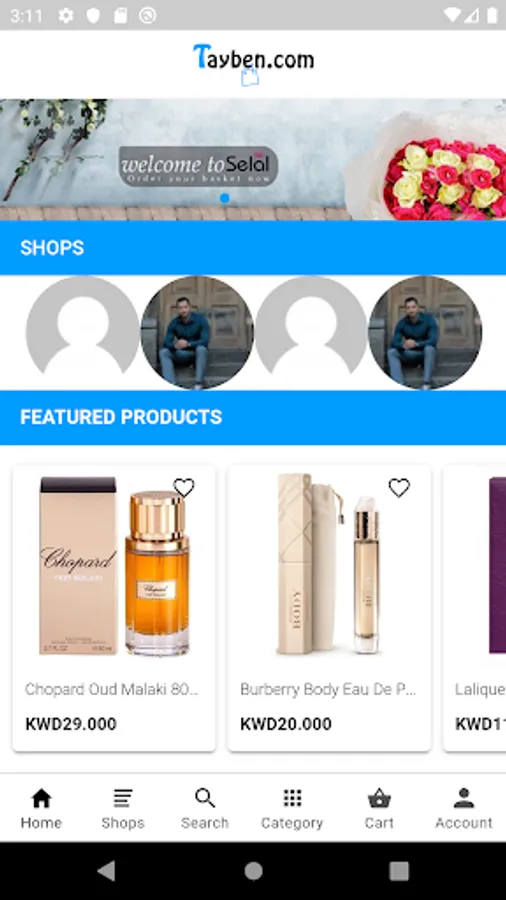506x900 pixels.
Task: Open the Account person icon
Action: tap(464, 798)
